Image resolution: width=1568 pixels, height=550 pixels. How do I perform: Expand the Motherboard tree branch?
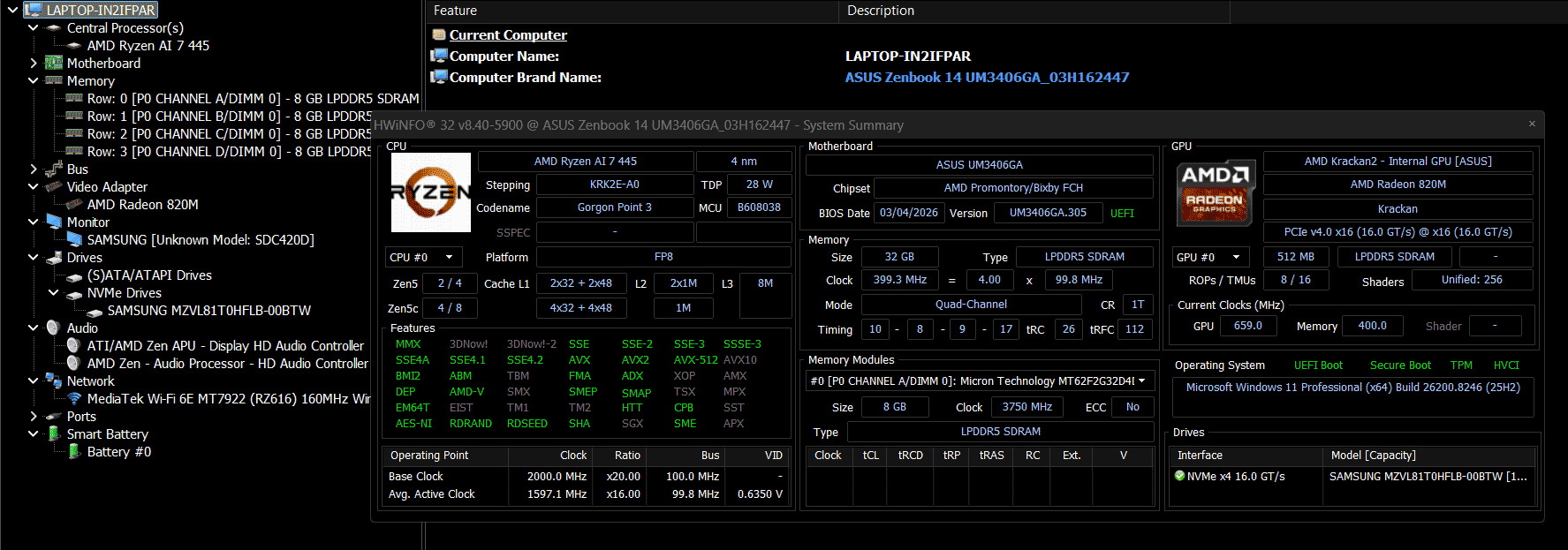(34, 64)
